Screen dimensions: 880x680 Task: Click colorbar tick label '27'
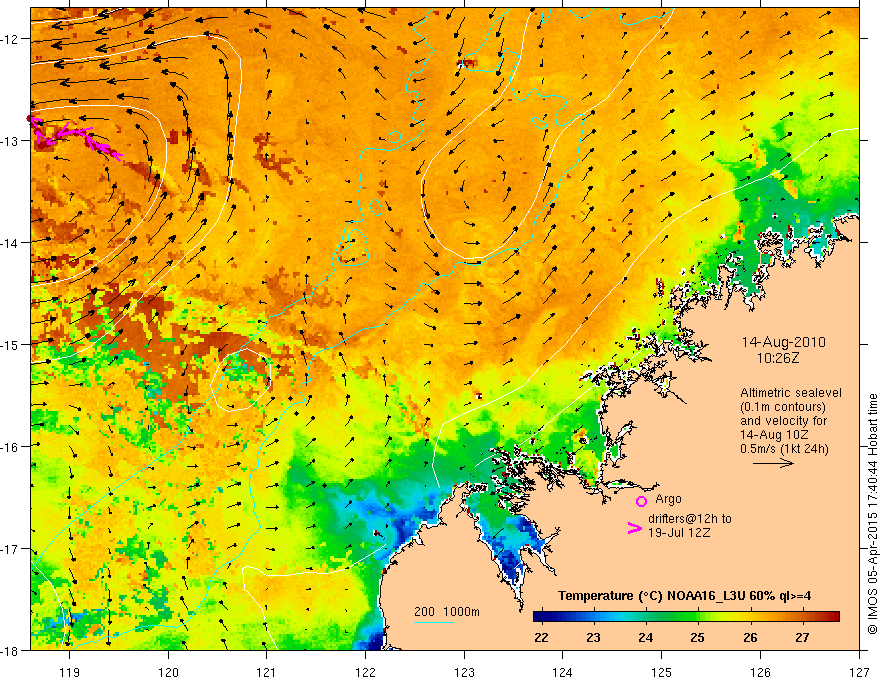click(x=803, y=637)
